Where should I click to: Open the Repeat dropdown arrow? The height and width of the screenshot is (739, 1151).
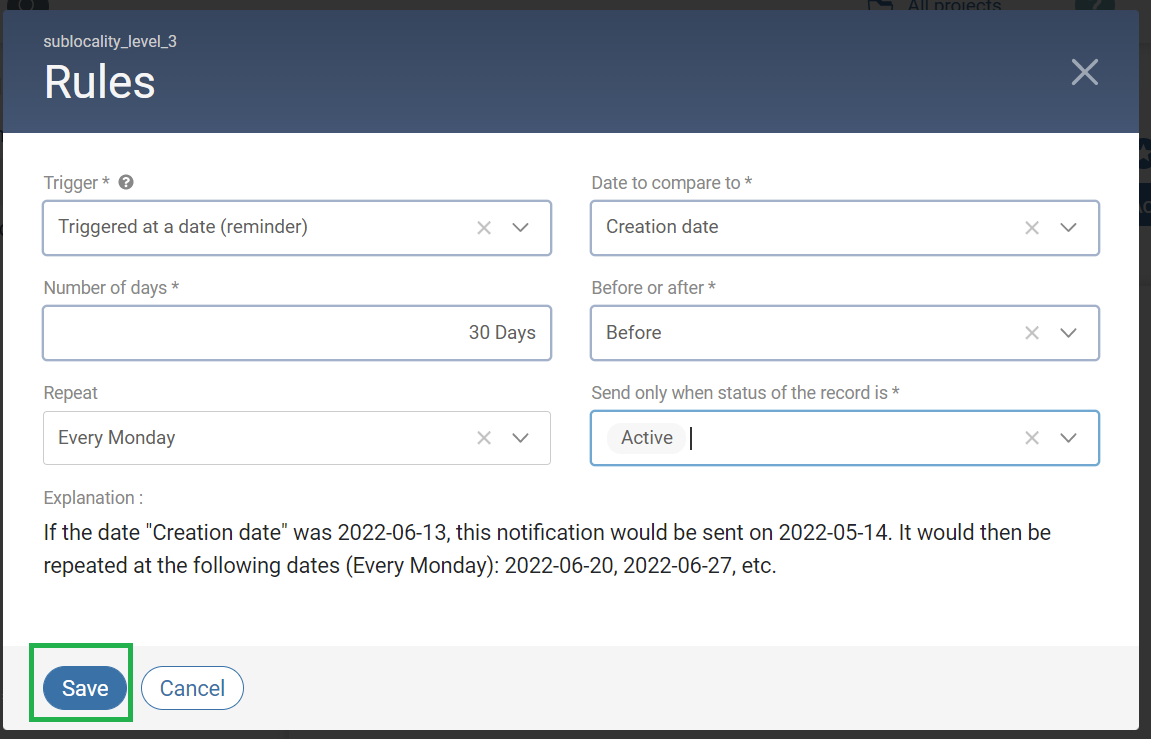tap(520, 437)
